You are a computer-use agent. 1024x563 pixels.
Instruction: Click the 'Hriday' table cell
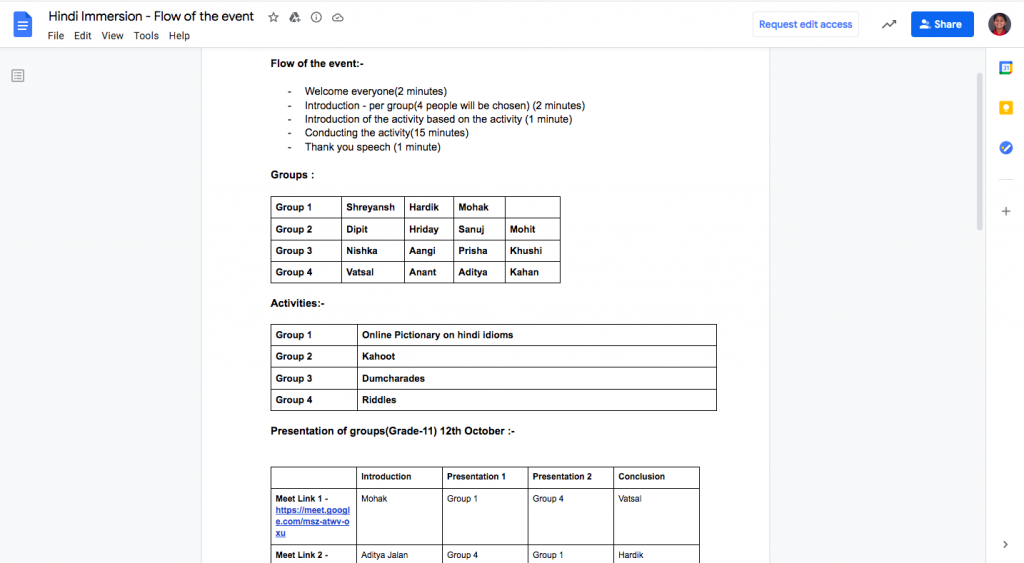click(428, 229)
